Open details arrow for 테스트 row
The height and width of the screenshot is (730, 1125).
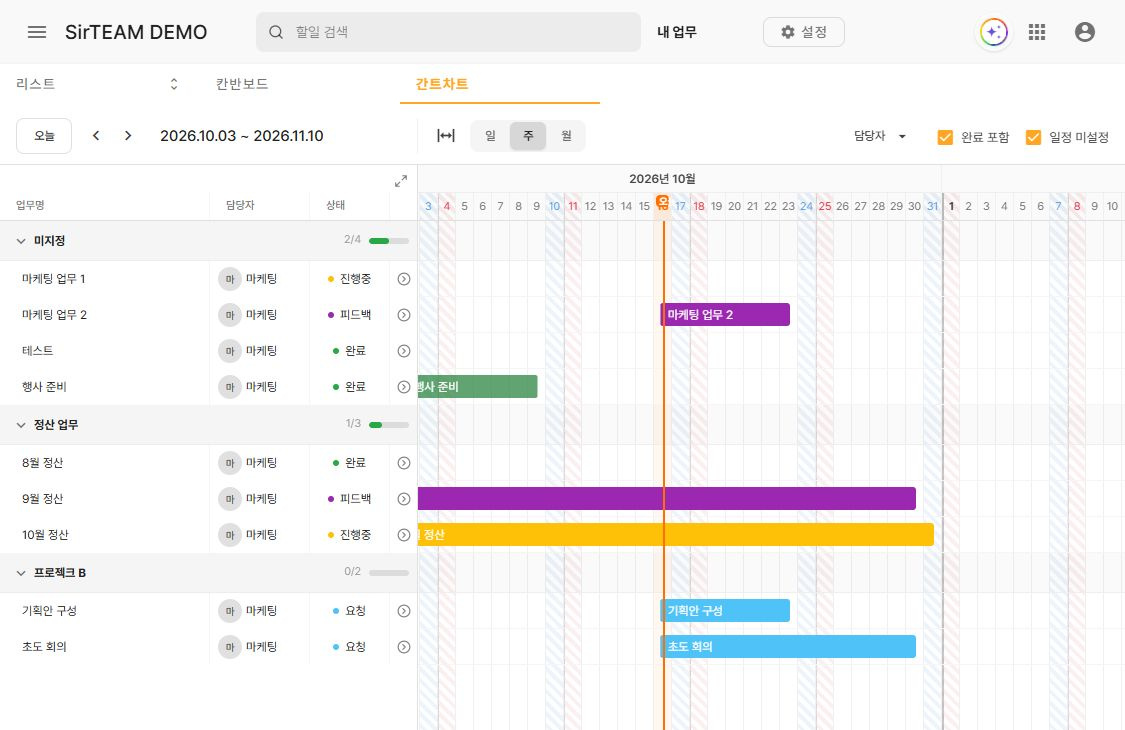(x=404, y=351)
